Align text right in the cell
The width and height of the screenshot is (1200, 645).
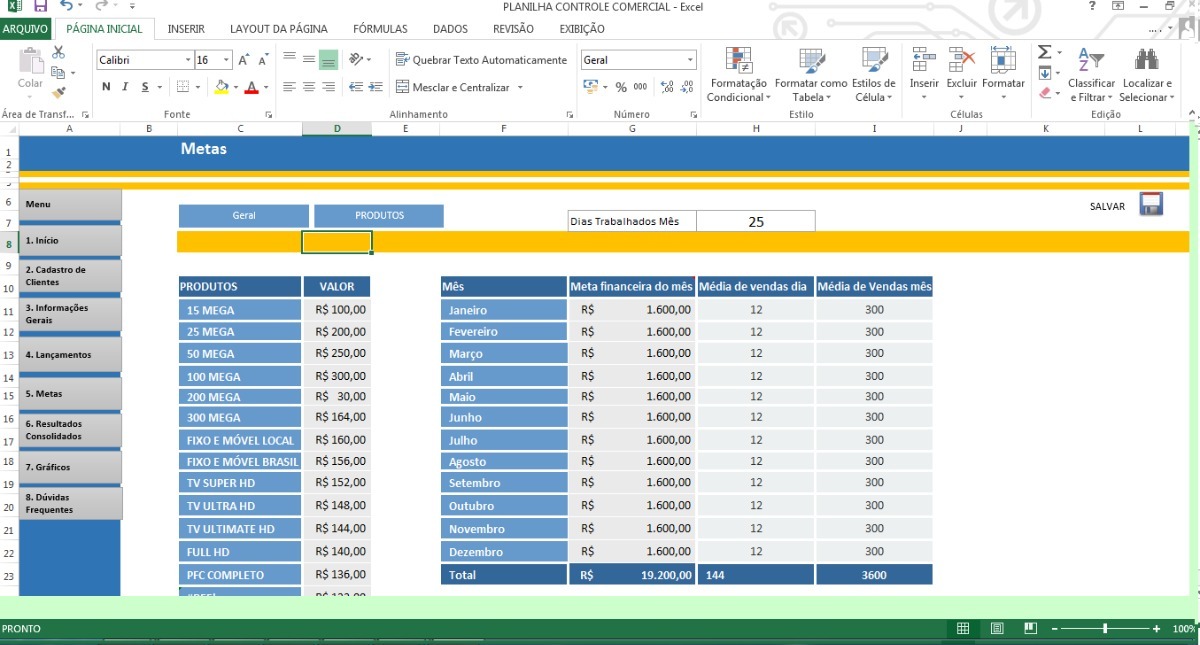[328, 87]
